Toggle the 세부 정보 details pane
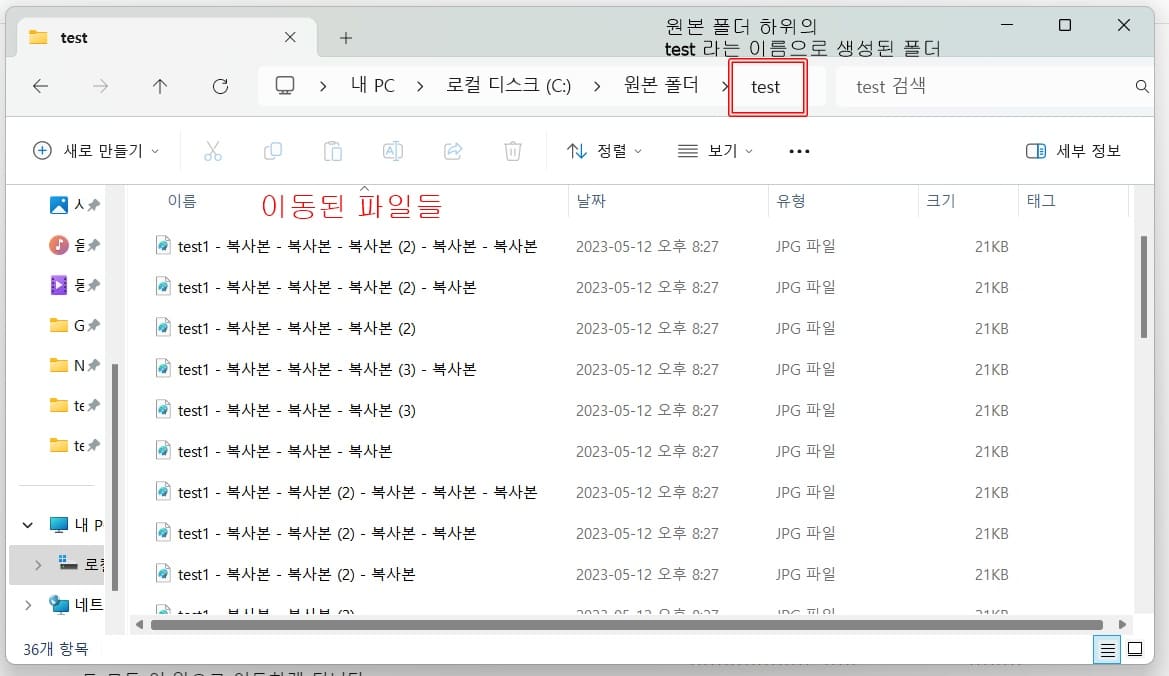This screenshot has height=676, width=1169. click(1074, 151)
